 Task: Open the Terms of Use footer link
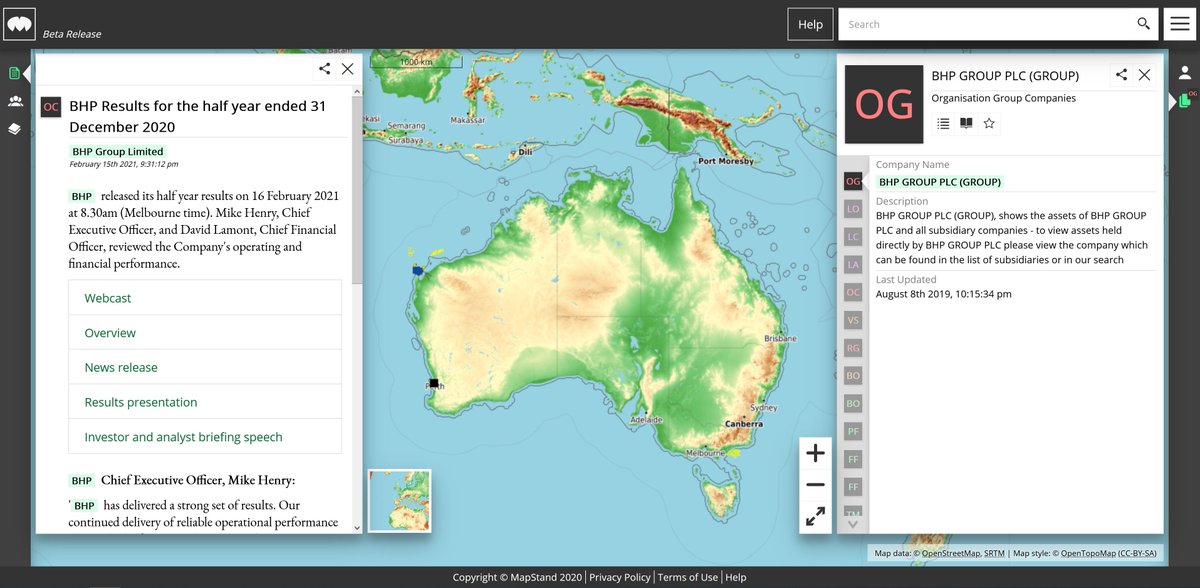click(x=688, y=577)
